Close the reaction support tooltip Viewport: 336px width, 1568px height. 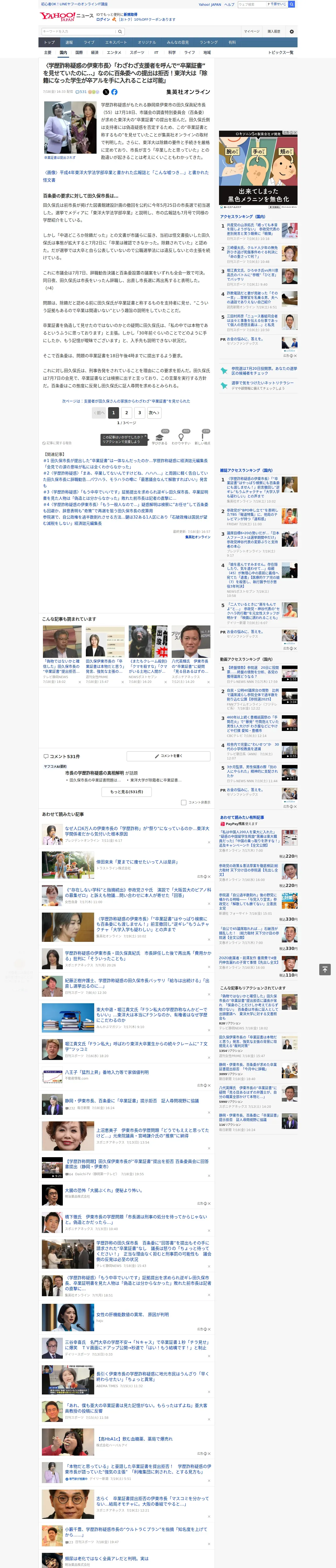146,436
